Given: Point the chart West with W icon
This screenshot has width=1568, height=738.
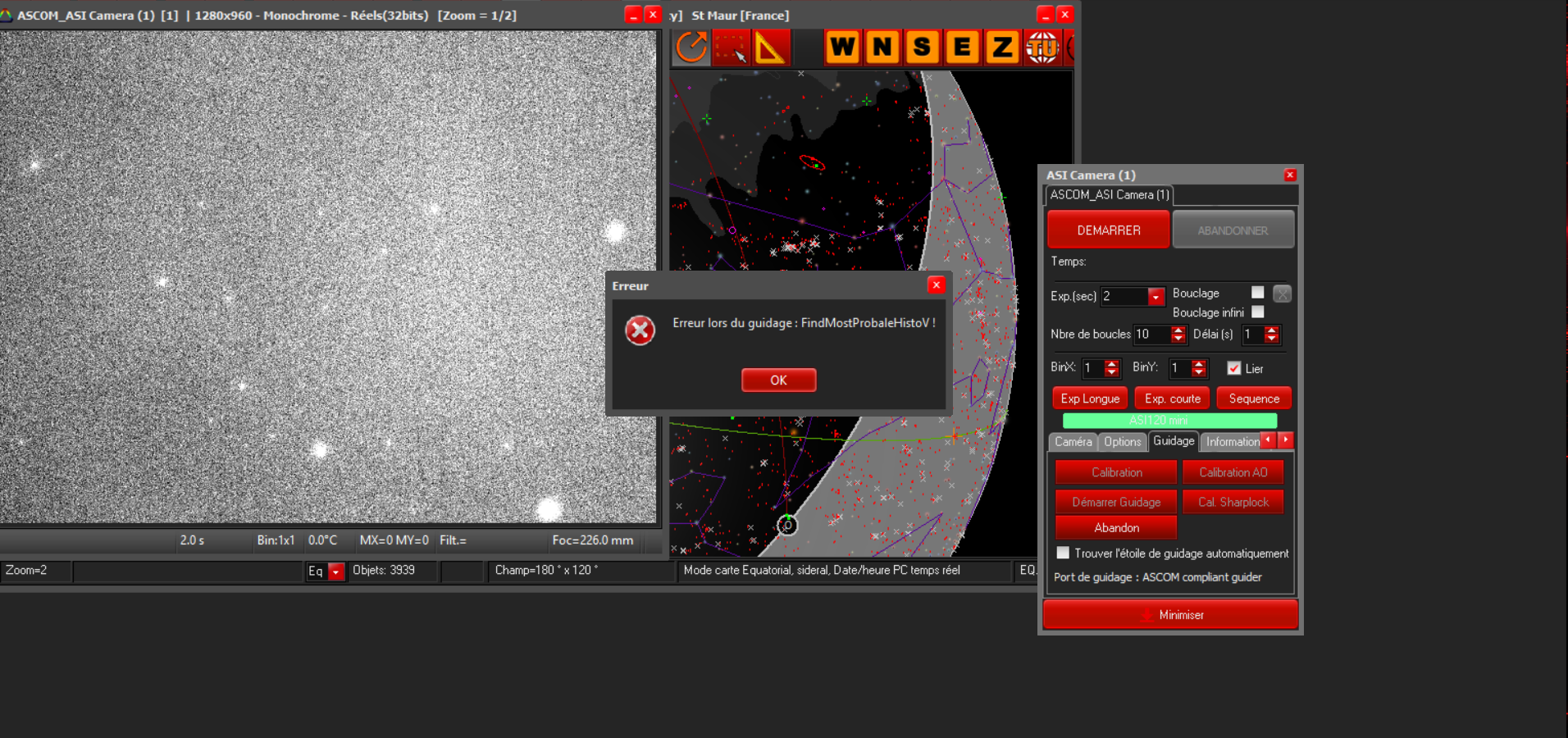Looking at the screenshot, I should 842,48.
